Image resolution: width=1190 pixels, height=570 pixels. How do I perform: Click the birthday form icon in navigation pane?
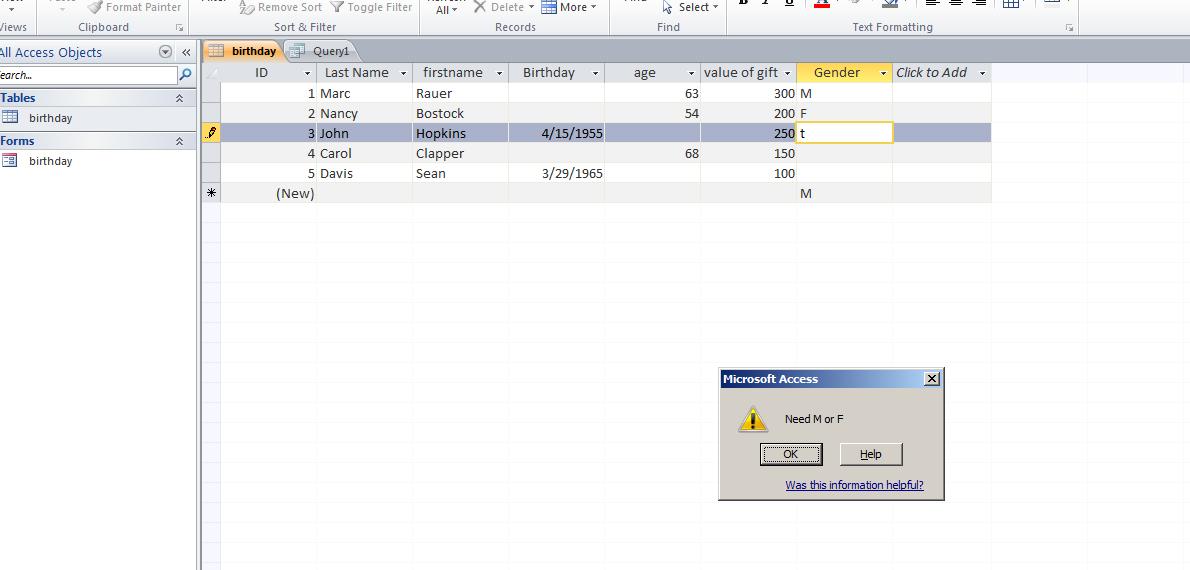10,160
